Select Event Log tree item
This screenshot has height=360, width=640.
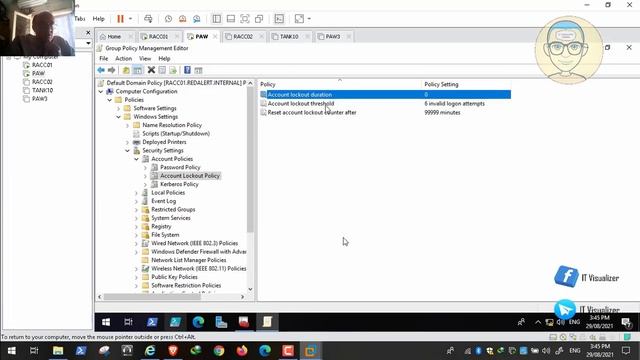163,201
